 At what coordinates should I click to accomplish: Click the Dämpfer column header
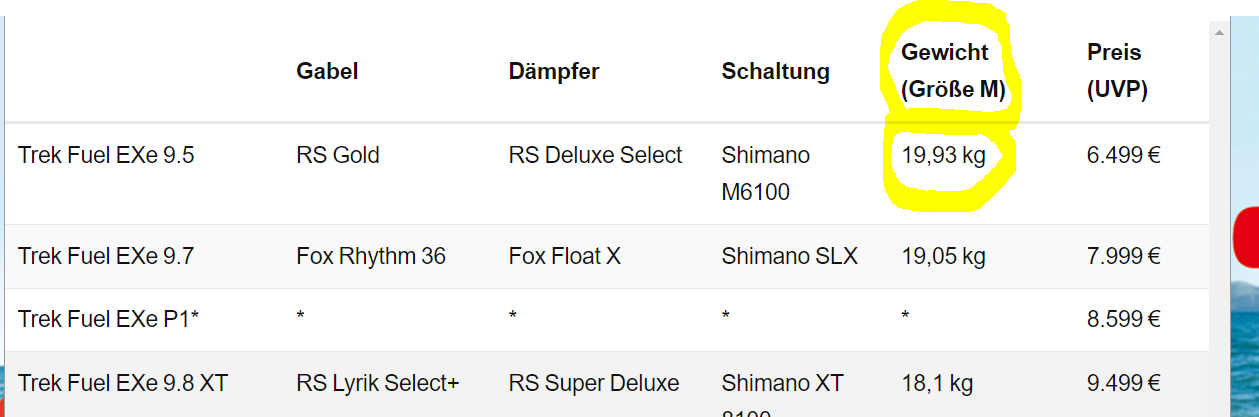[553, 71]
